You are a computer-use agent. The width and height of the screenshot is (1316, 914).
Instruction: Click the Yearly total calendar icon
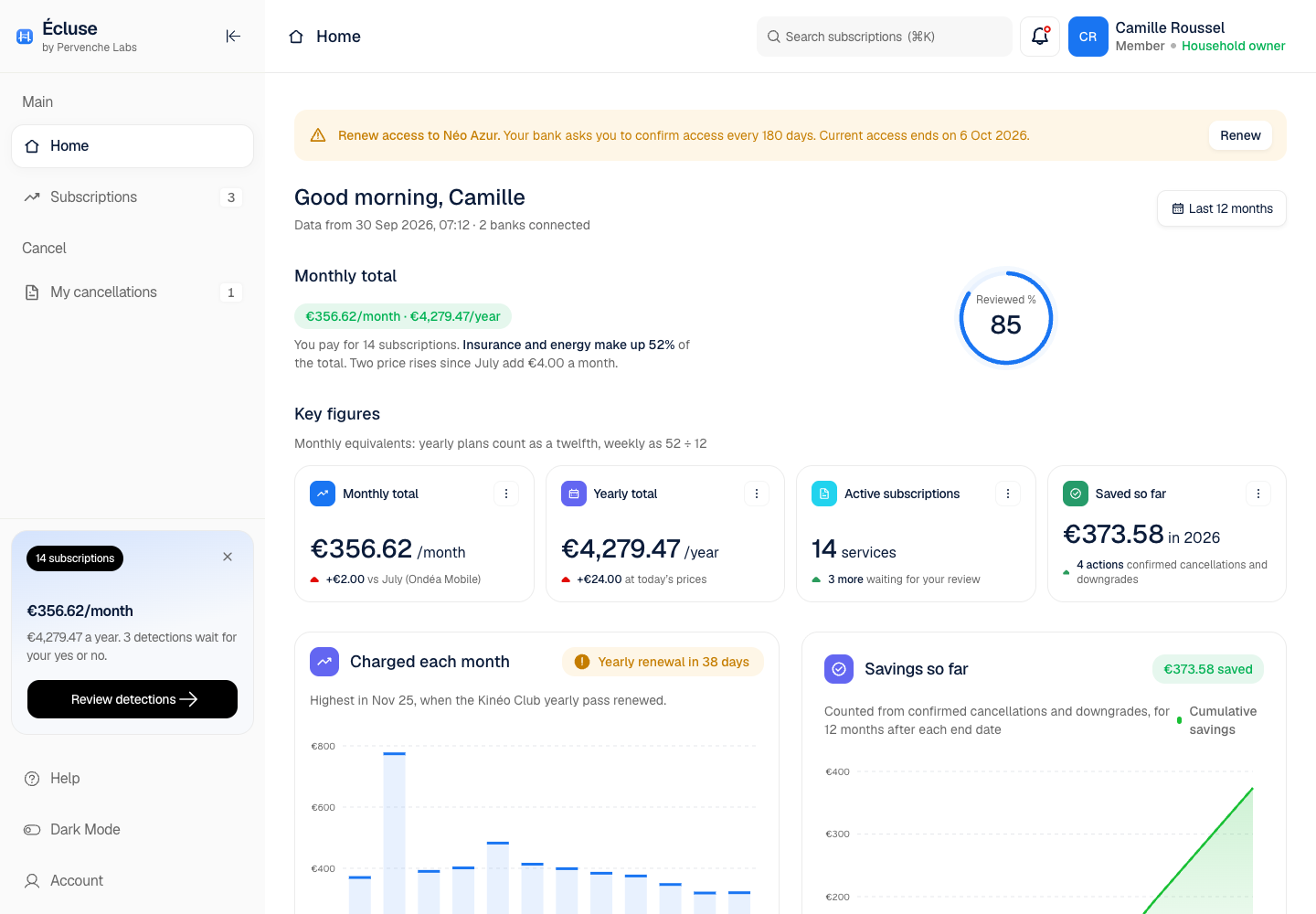[573, 494]
